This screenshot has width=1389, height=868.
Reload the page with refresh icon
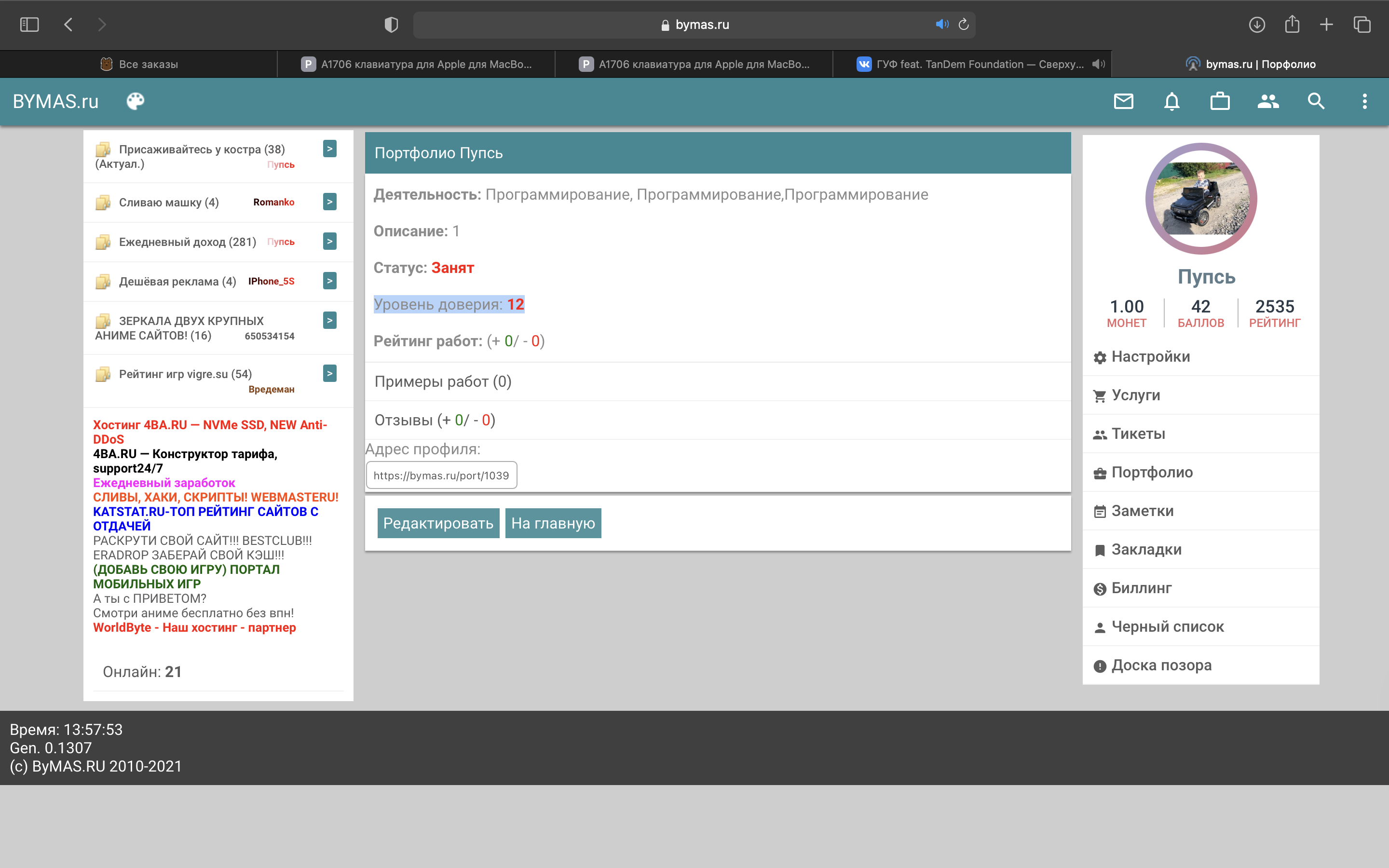point(964,24)
